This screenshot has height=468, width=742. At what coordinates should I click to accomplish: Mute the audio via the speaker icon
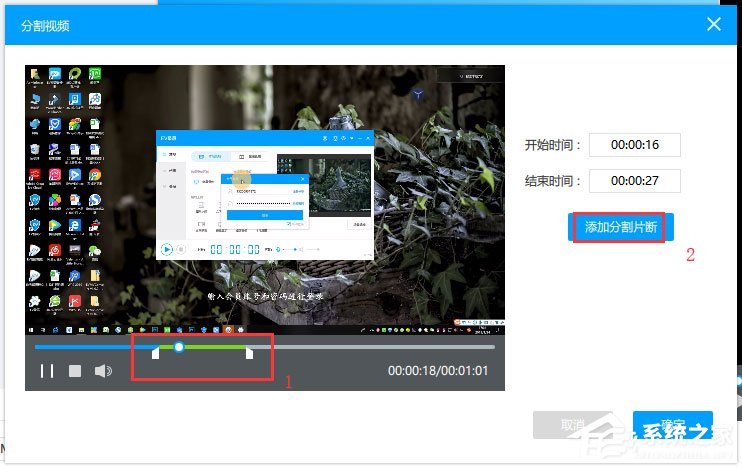103,371
